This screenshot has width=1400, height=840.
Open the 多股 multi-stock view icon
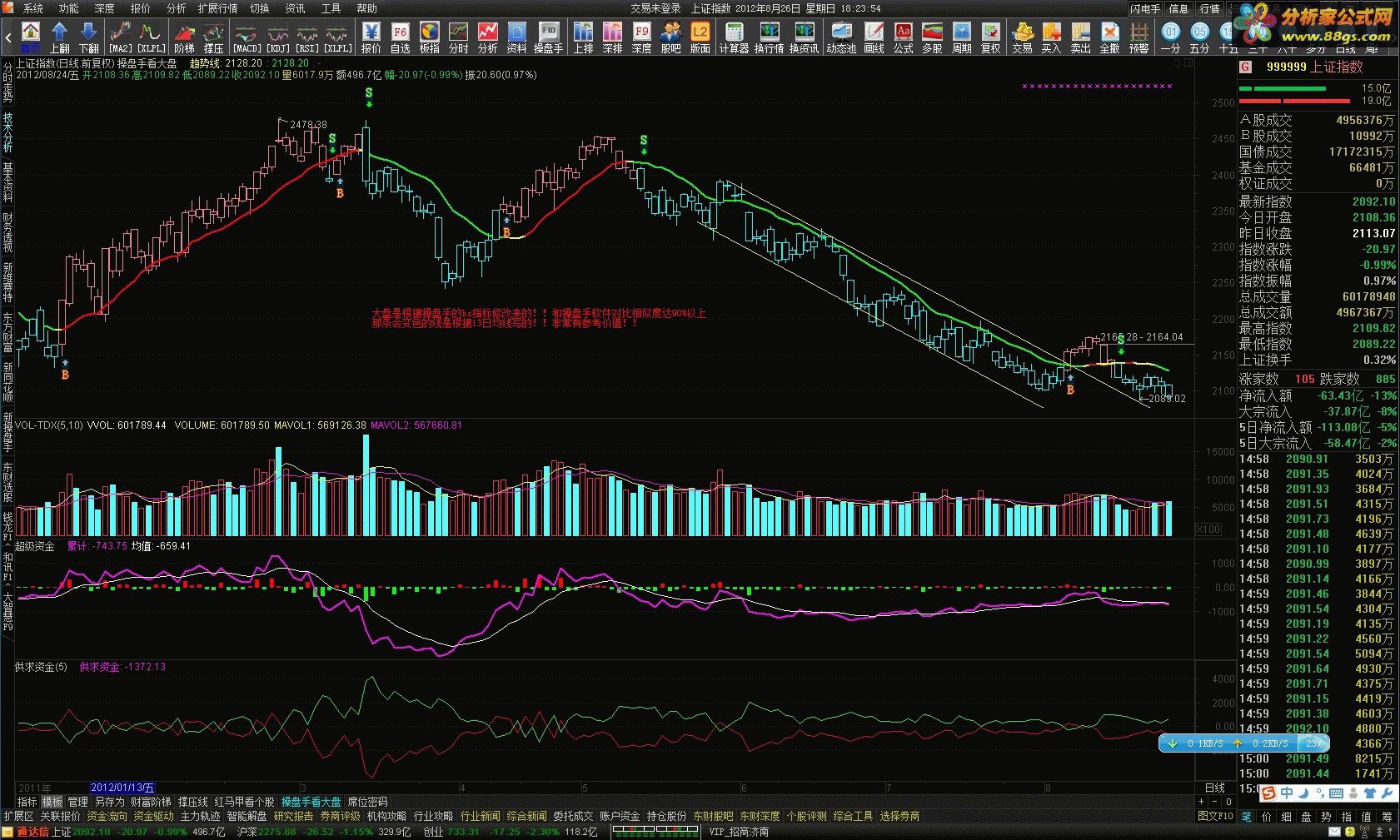(932, 37)
